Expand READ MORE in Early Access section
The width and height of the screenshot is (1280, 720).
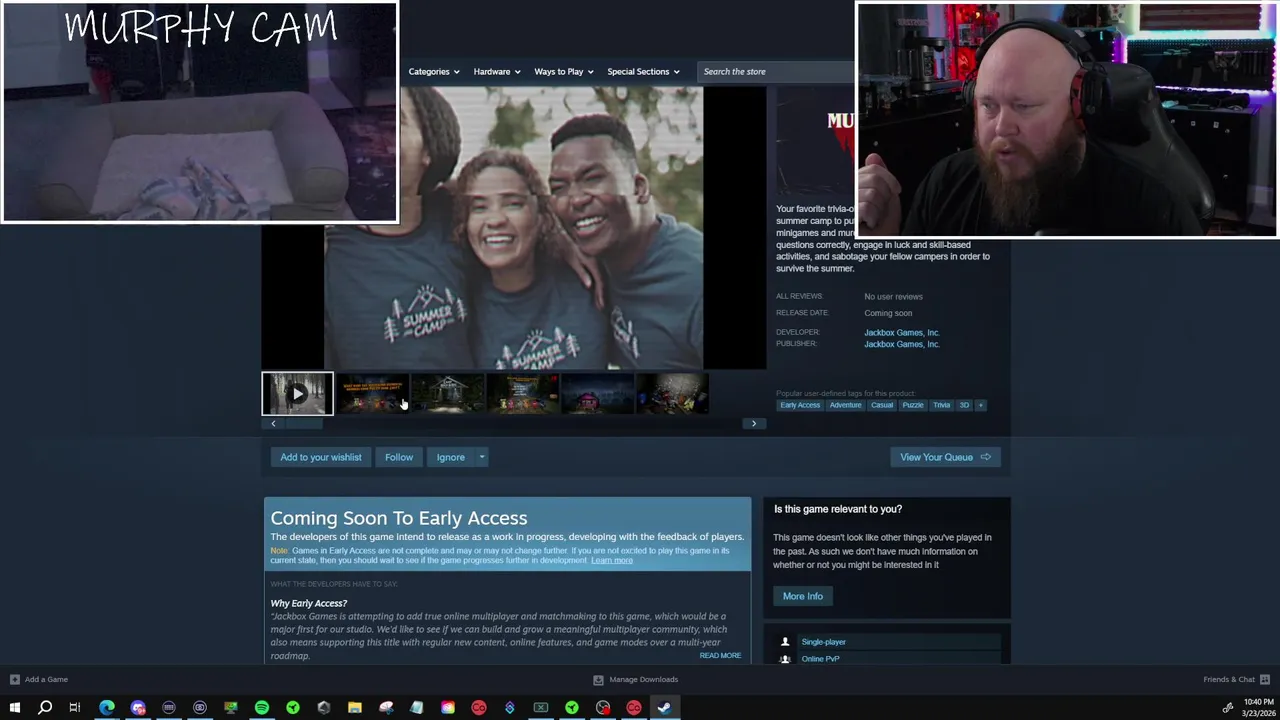tap(720, 656)
